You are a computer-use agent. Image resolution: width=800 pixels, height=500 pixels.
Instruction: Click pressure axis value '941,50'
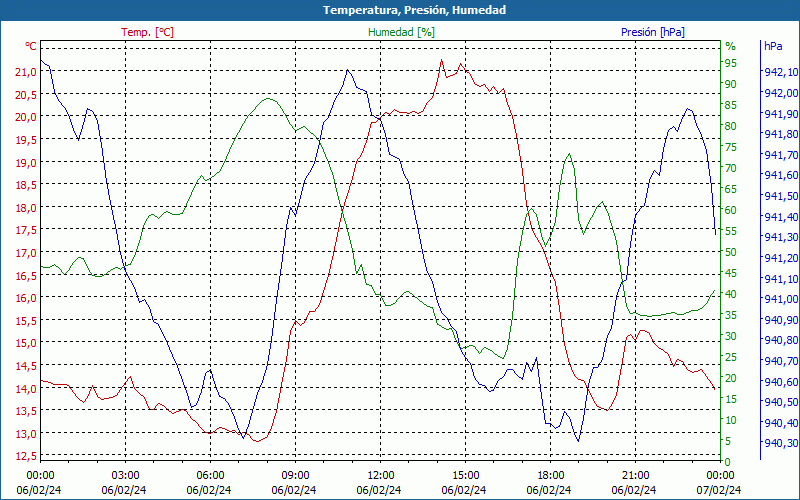click(781, 196)
